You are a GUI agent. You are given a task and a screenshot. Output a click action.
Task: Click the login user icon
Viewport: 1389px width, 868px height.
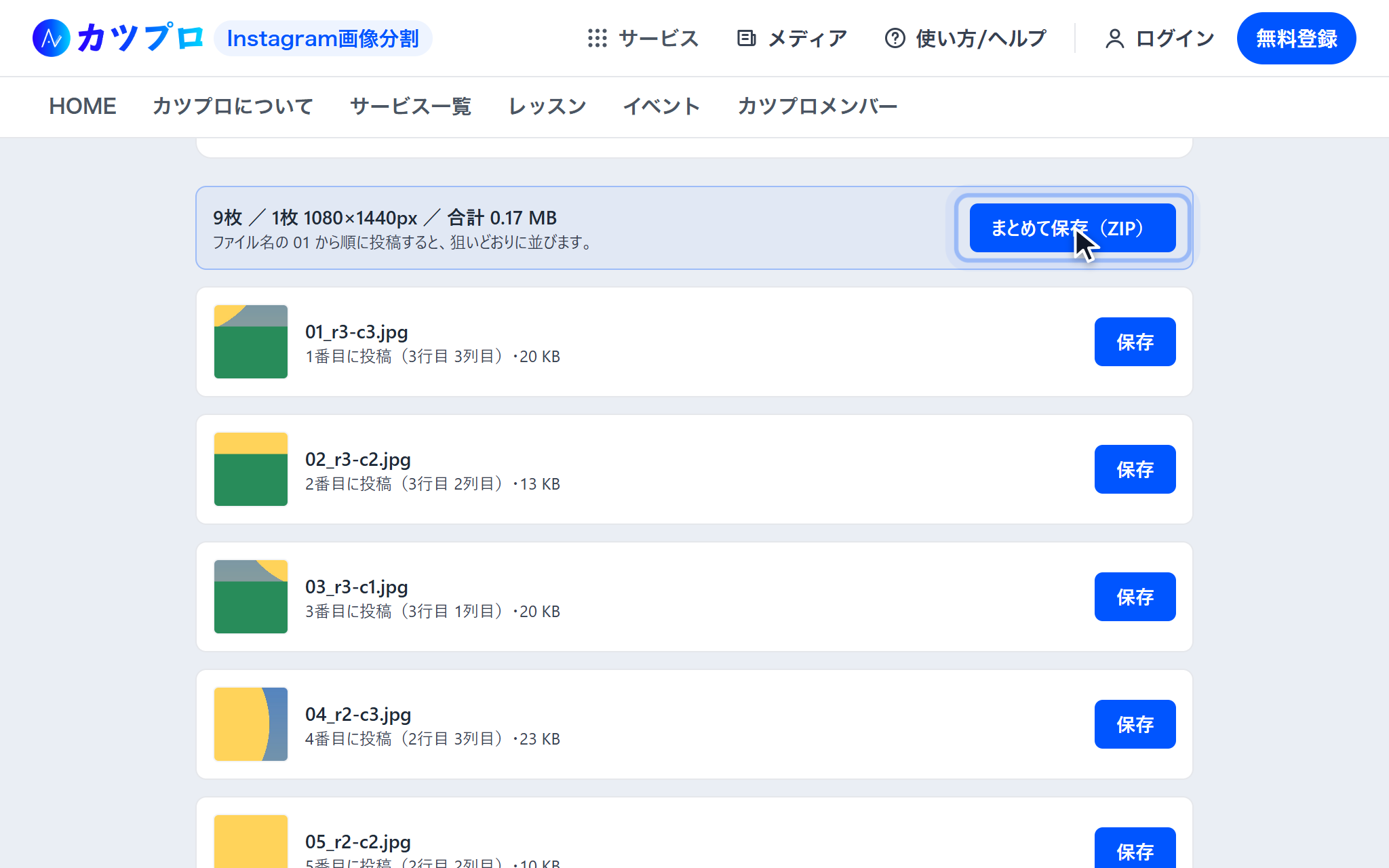tap(1114, 39)
